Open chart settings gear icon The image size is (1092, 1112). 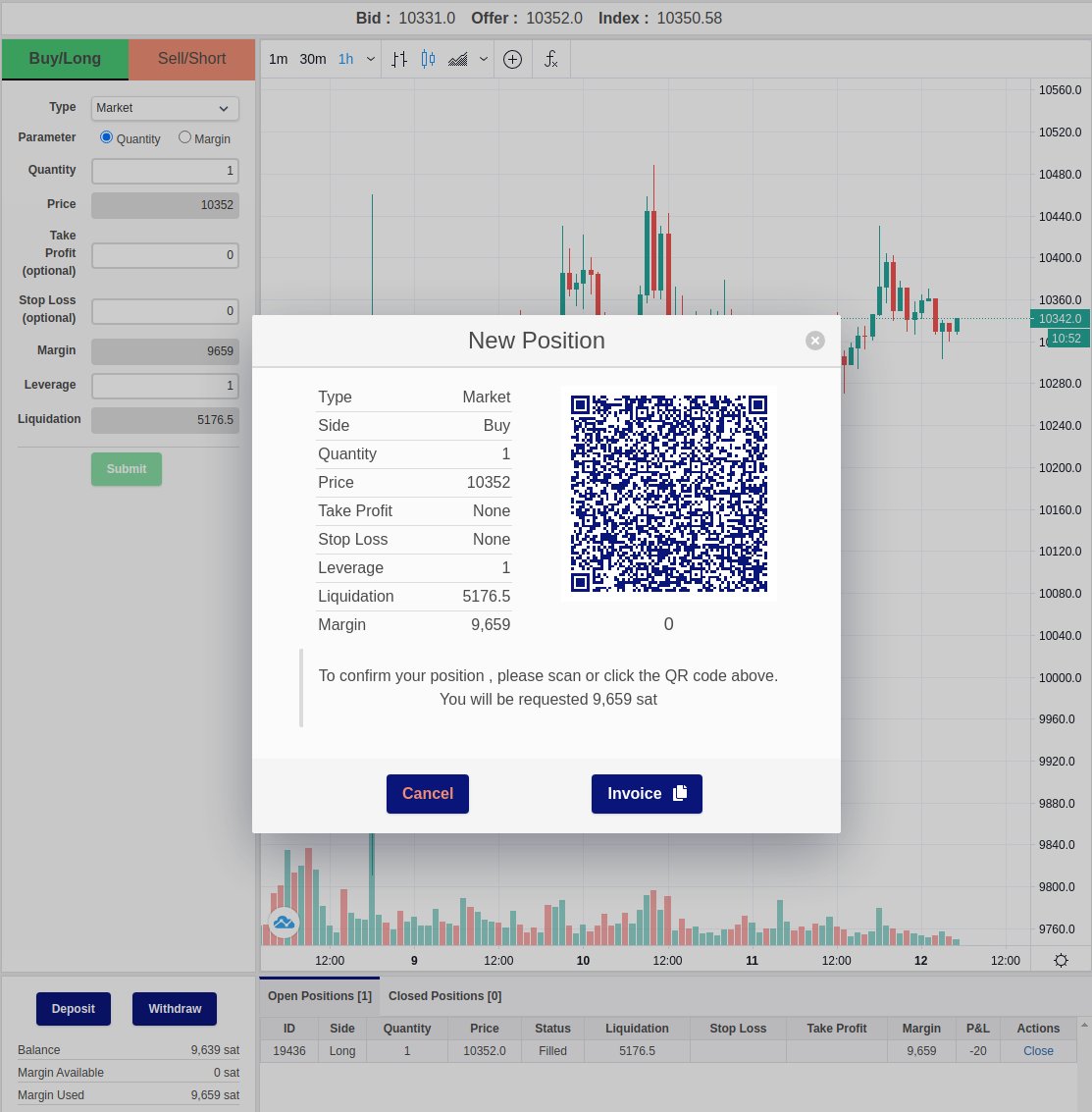[x=1061, y=960]
